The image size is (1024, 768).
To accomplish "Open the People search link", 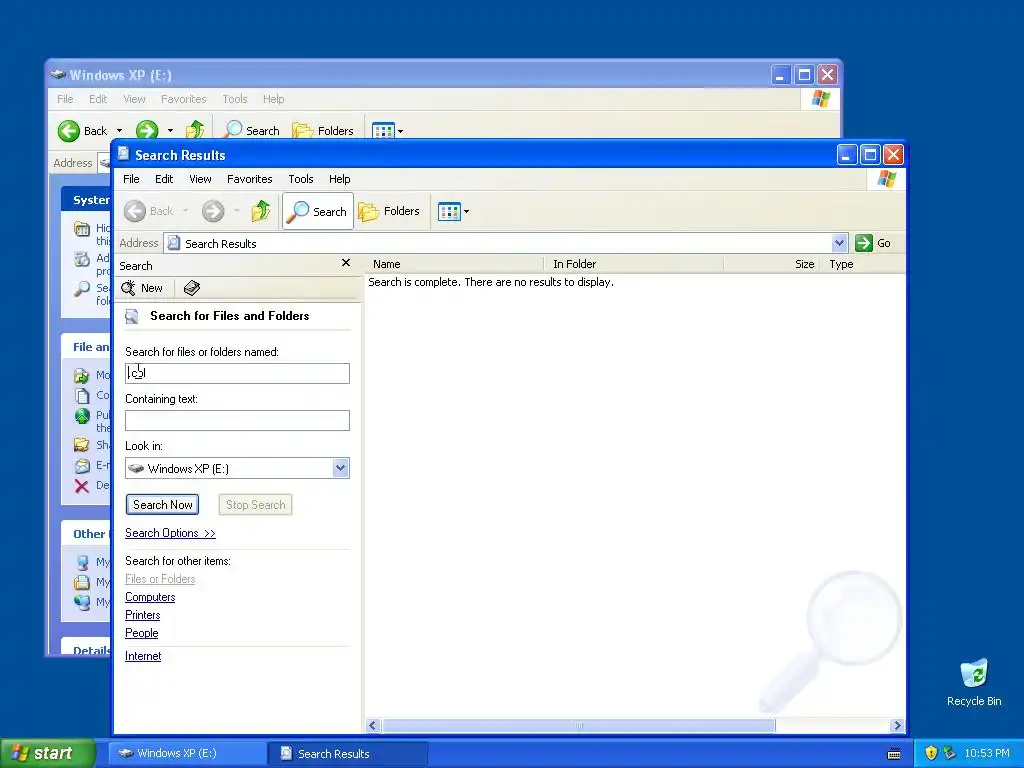I will coord(142,633).
